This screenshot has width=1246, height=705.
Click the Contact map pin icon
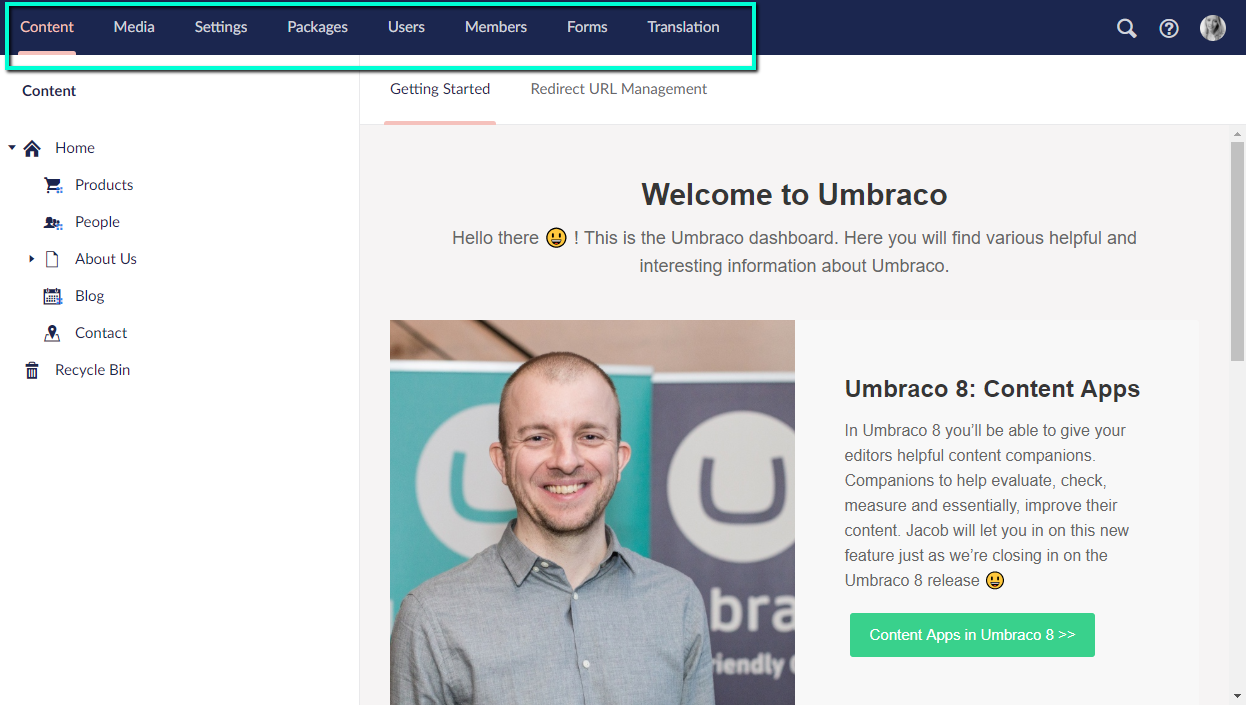(x=53, y=333)
